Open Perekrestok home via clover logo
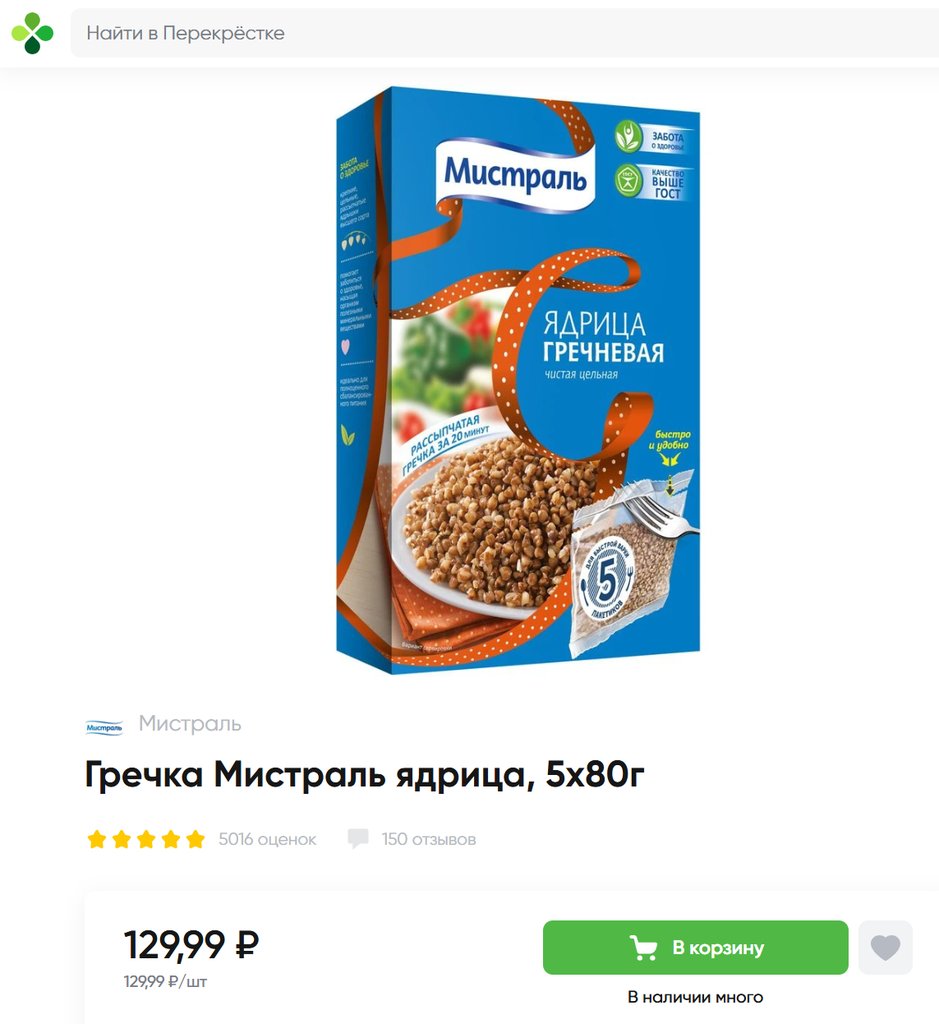This screenshot has width=939, height=1024. [32, 33]
